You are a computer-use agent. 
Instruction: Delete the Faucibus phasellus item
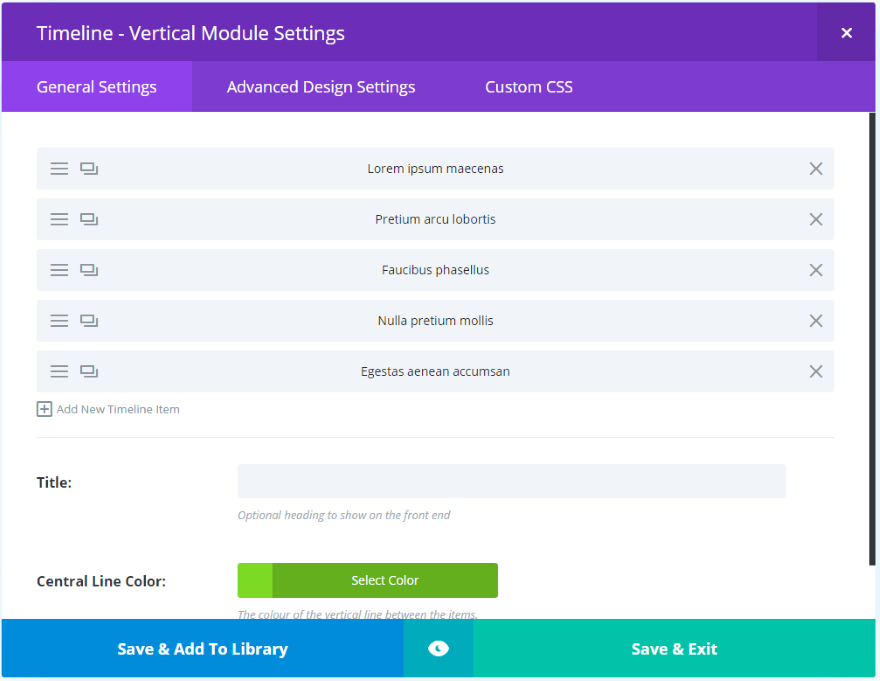(x=816, y=270)
